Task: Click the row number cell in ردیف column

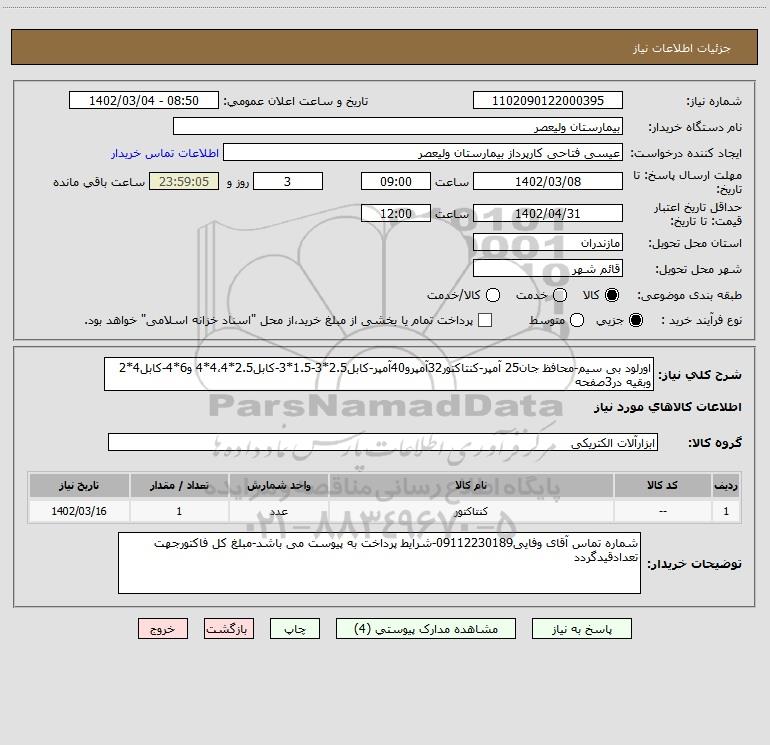Action: [726, 511]
